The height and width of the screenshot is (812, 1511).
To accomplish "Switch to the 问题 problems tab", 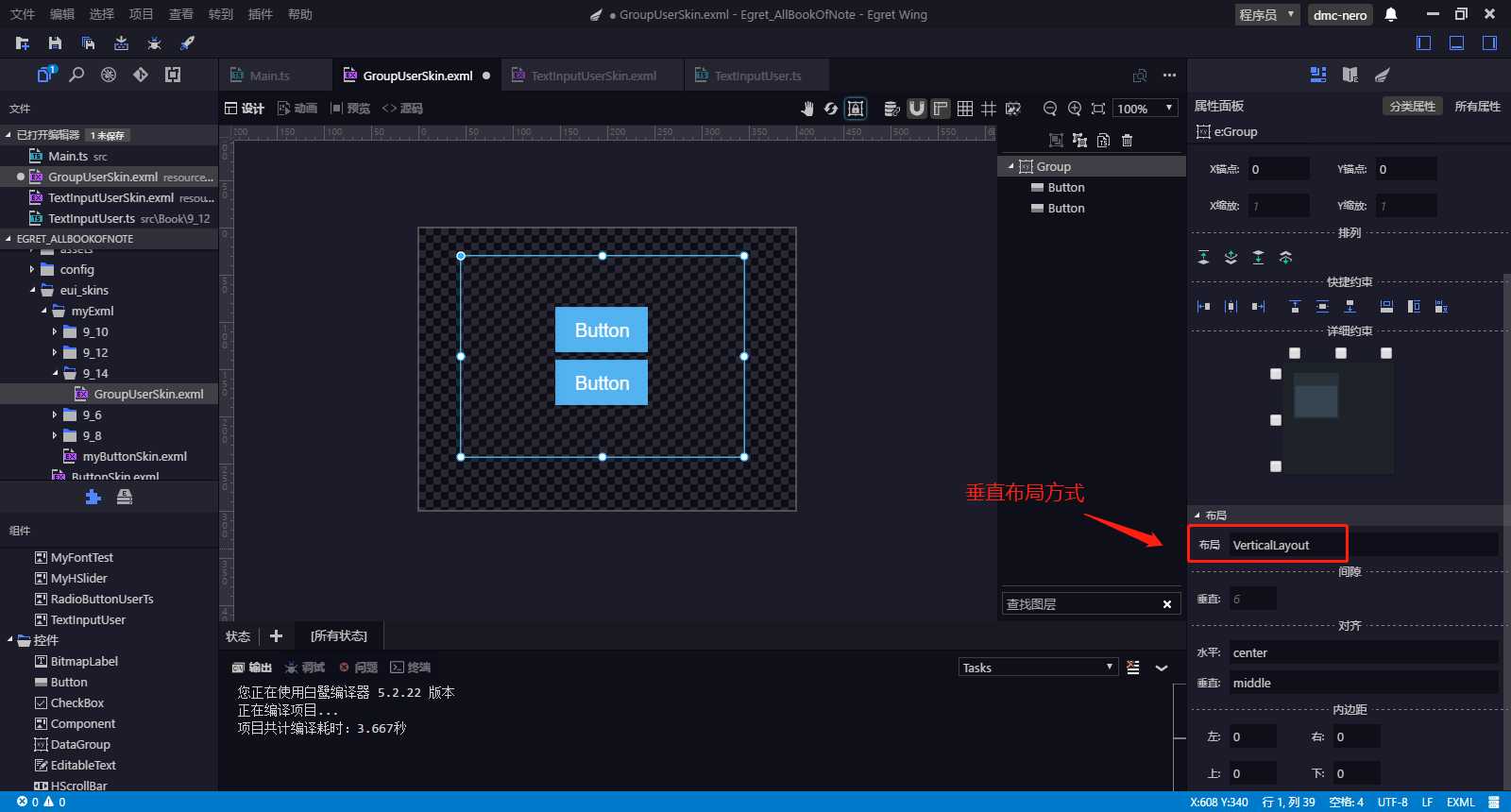I will point(359,668).
